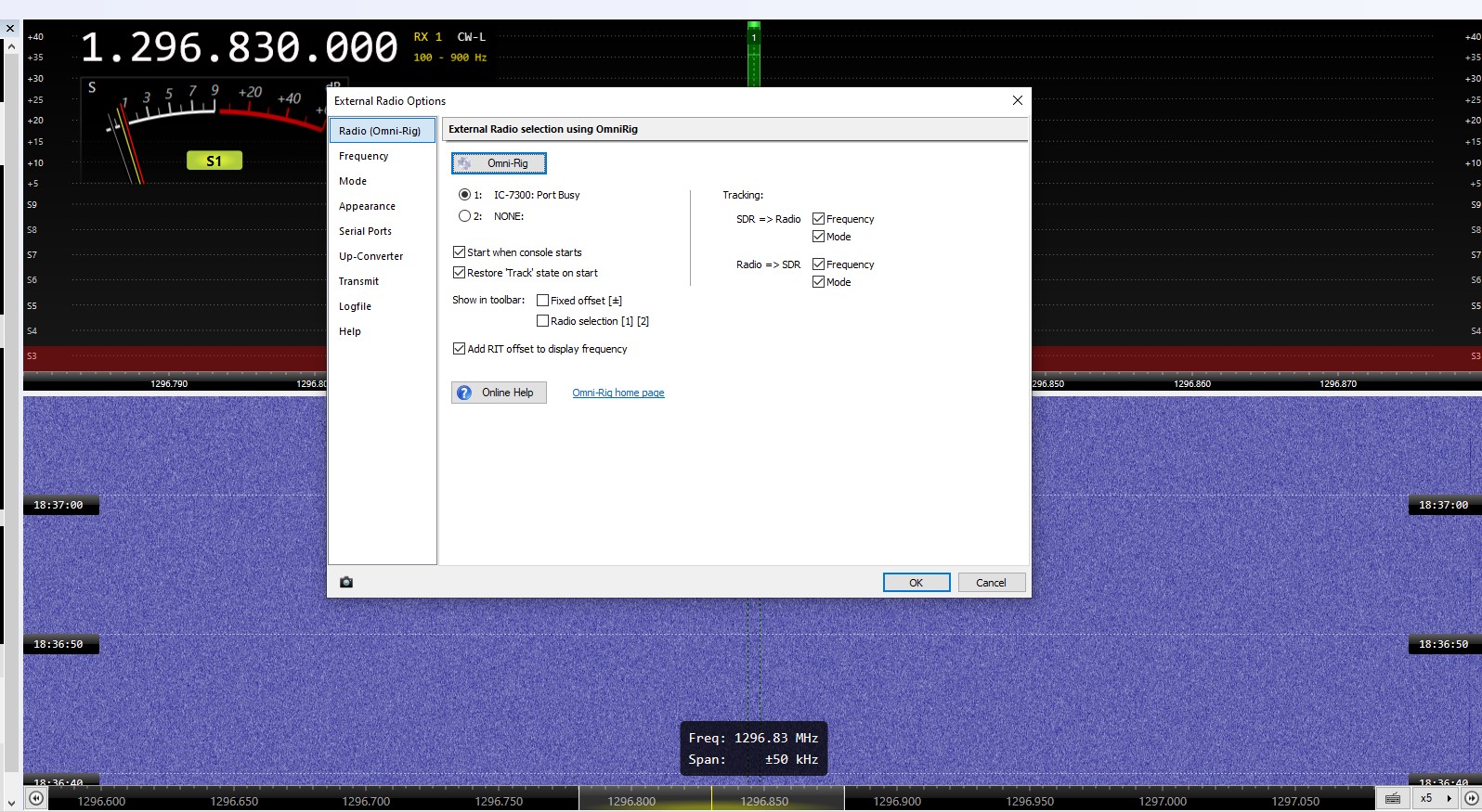This screenshot has width=1482, height=812.
Task: Close the left side panel with X
Action: [x=10, y=28]
